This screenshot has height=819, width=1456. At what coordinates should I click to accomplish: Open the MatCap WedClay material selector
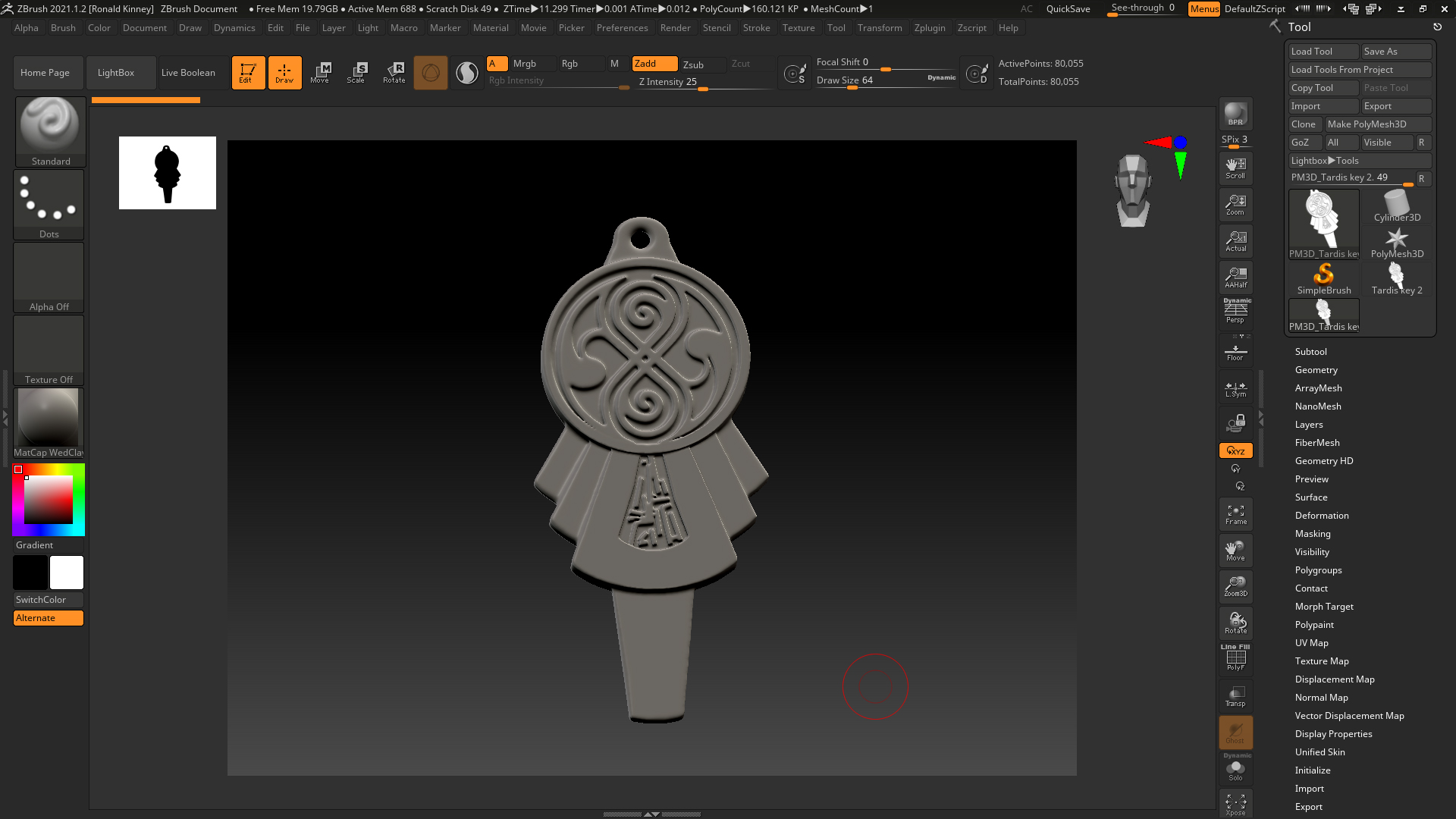click(49, 423)
